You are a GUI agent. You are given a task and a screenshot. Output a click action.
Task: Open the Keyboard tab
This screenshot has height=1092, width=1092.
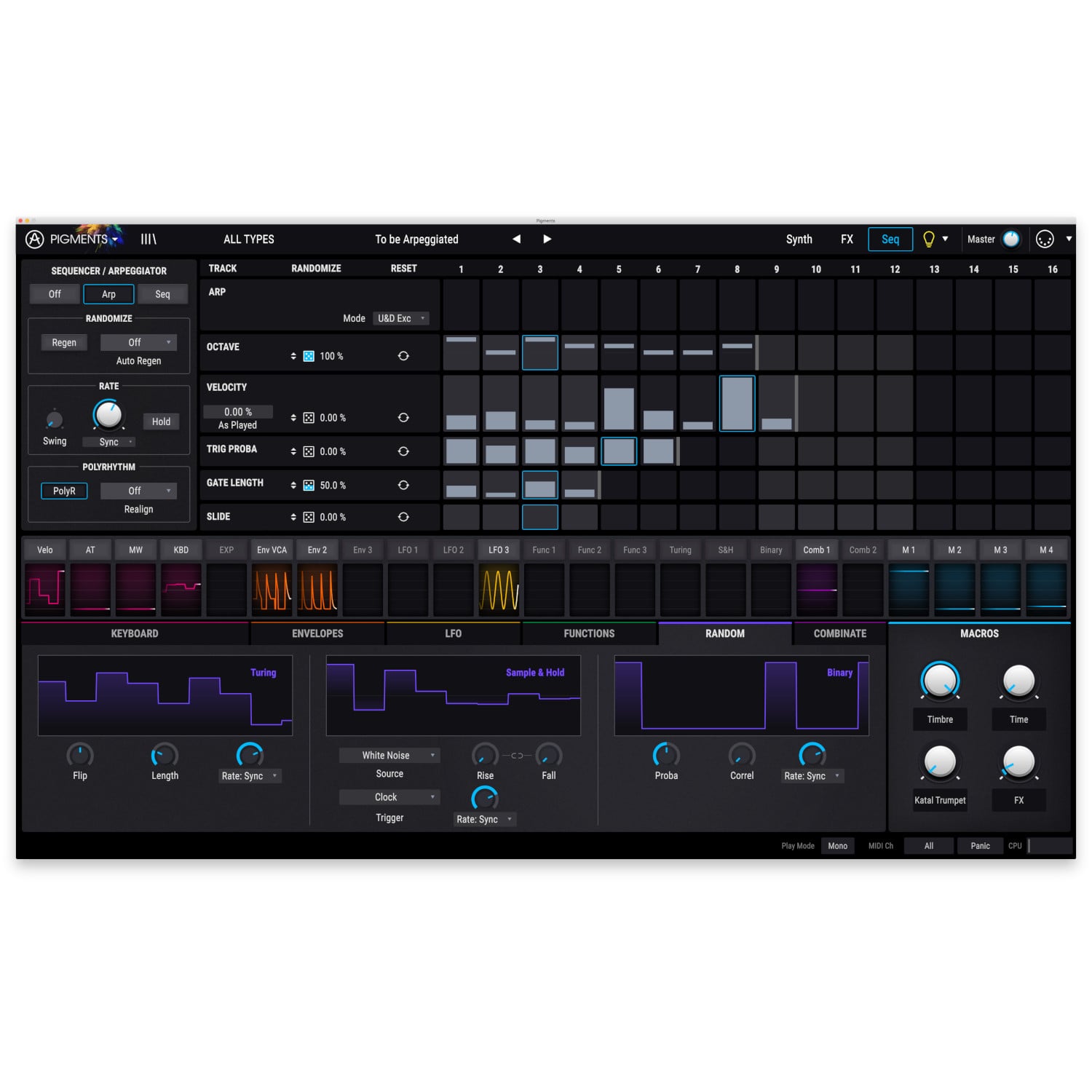(135, 633)
